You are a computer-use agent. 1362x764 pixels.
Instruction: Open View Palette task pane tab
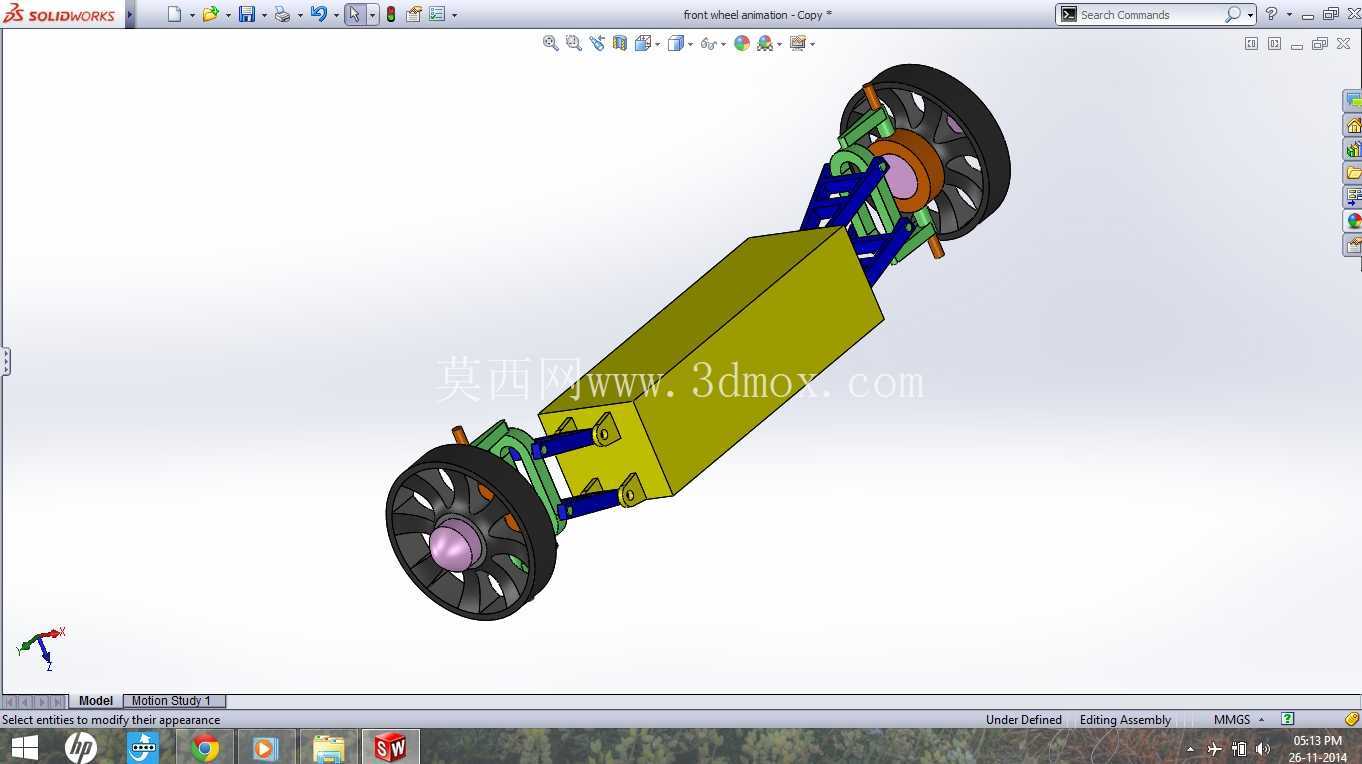click(x=1353, y=197)
